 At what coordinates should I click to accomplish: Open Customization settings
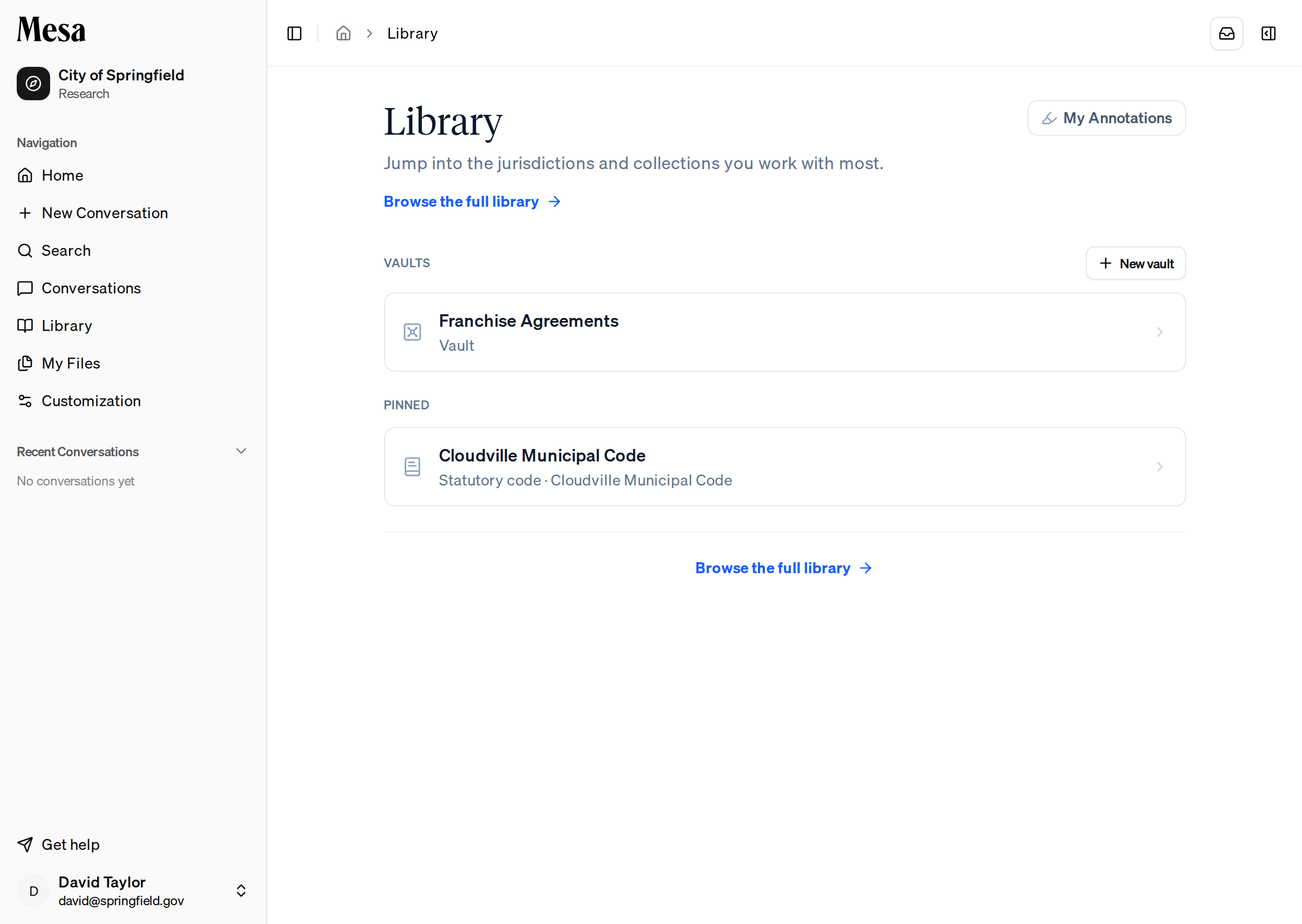tap(133, 400)
